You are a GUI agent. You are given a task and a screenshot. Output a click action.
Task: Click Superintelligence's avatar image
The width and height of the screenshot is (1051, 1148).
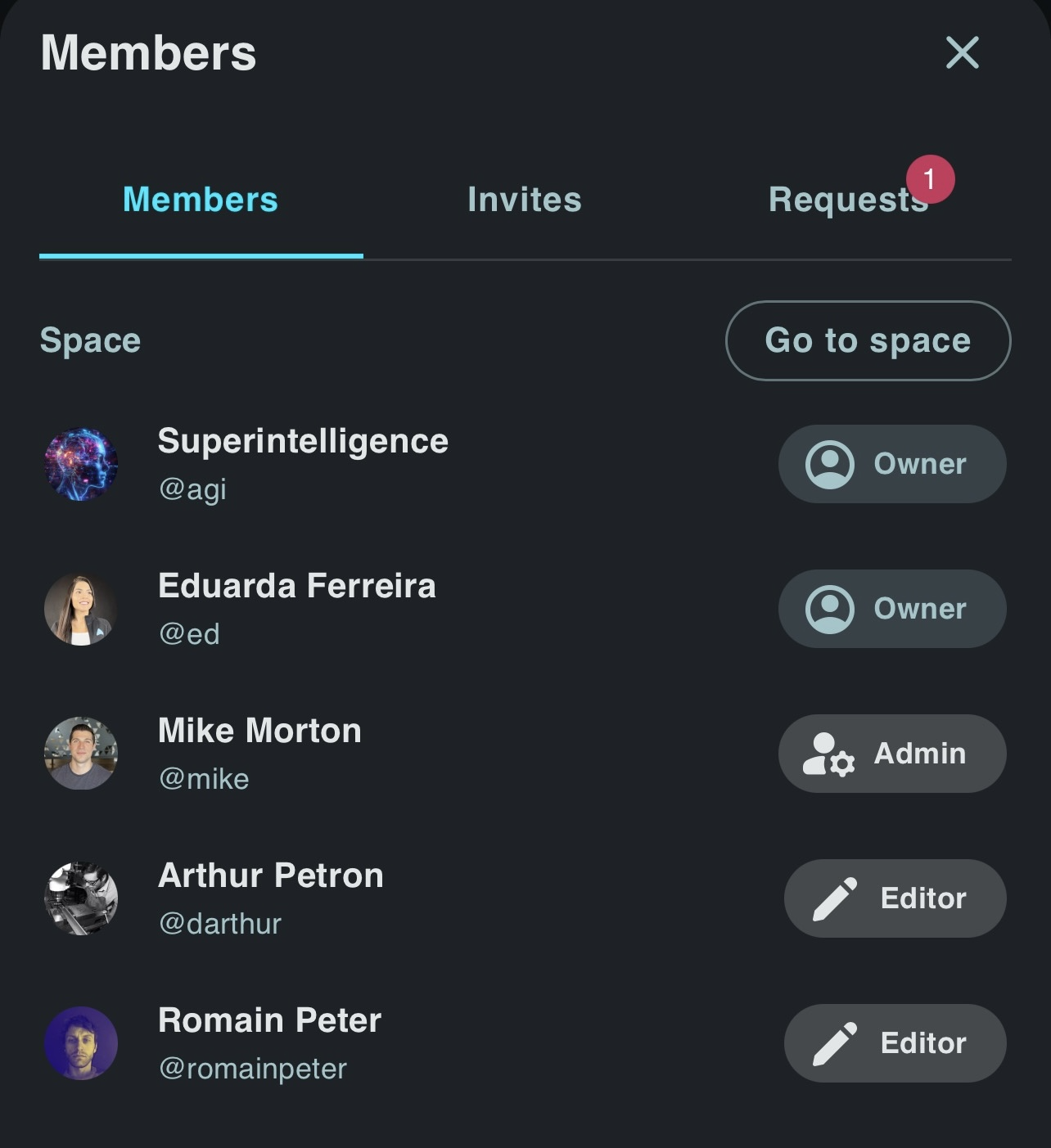point(80,464)
